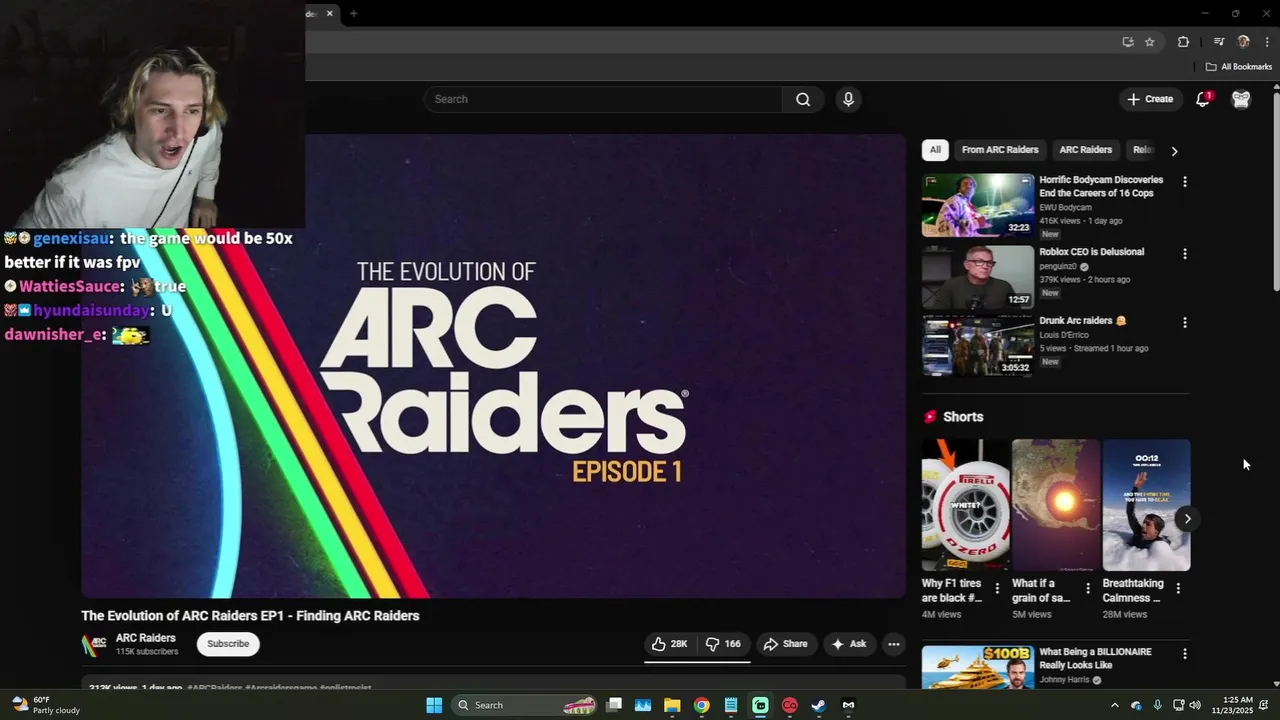The width and height of the screenshot is (1280, 720).
Task: Click the YouTube search input field
Action: click(x=603, y=99)
